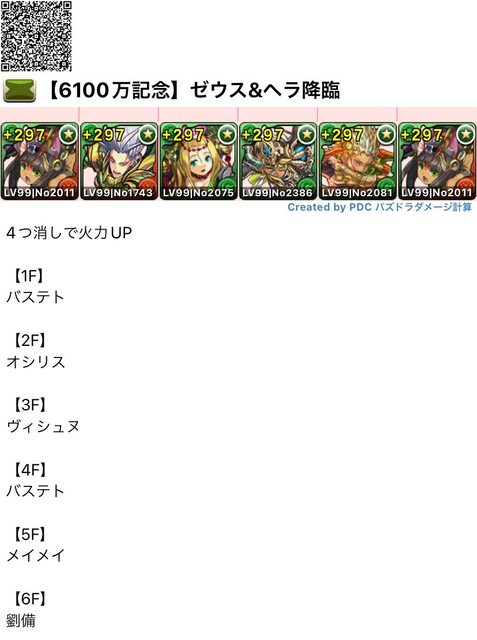Click the QR code image
This screenshot has width=477, height=640.
coord(36,36)
